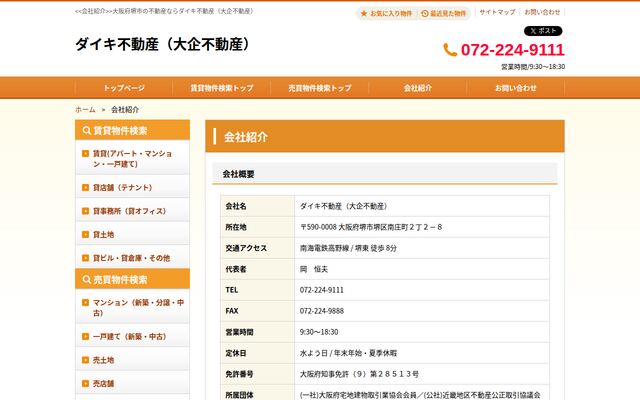Click the 交通アクセス value 南海電鉄高野線

(348, 248)
